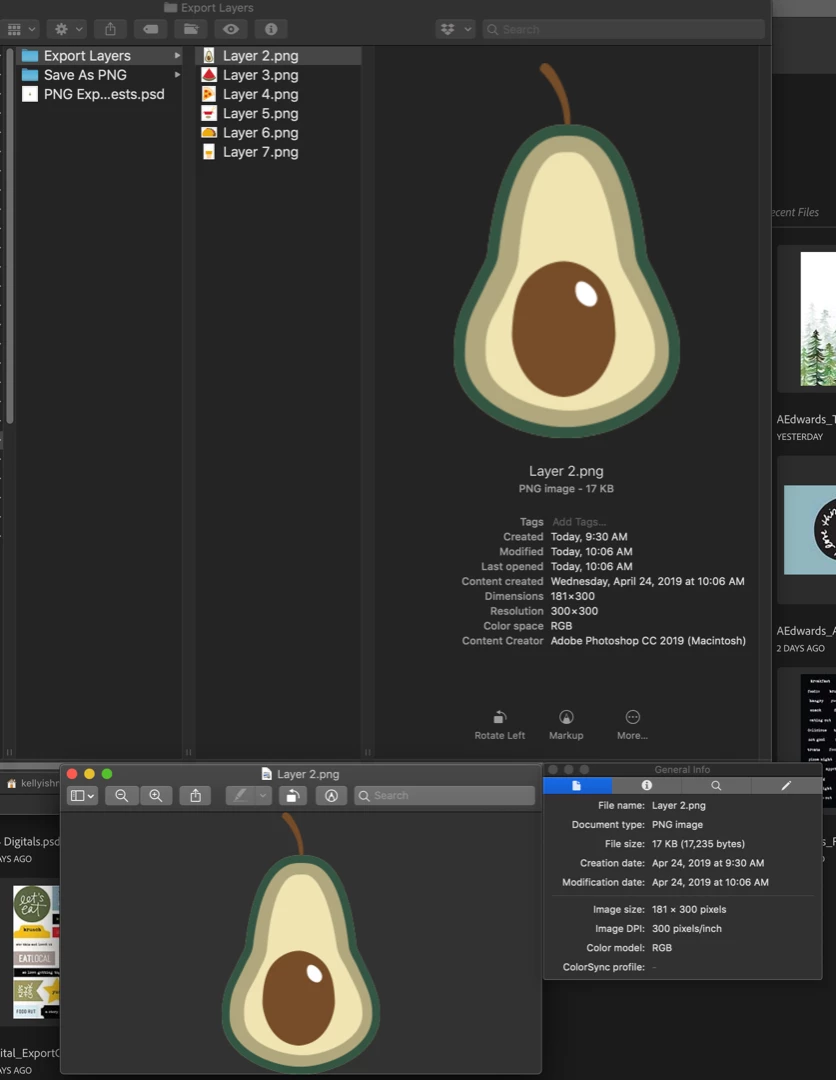
Task: Switch to the More Info inspector tab
Action: (x=647, y=785)
